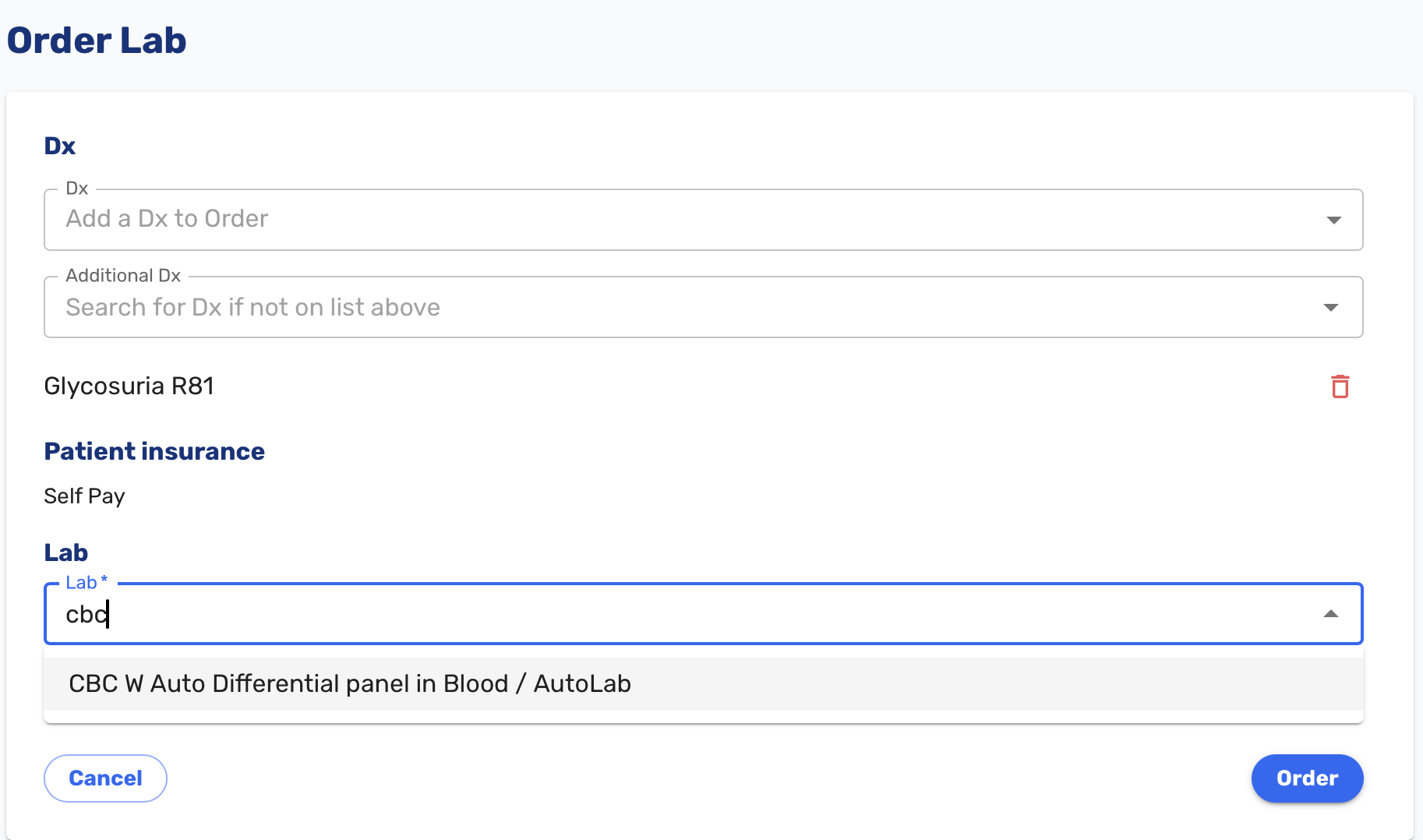Click the bold Lab section heading
Screen dimensions: 1423x840
coord(66,552)
